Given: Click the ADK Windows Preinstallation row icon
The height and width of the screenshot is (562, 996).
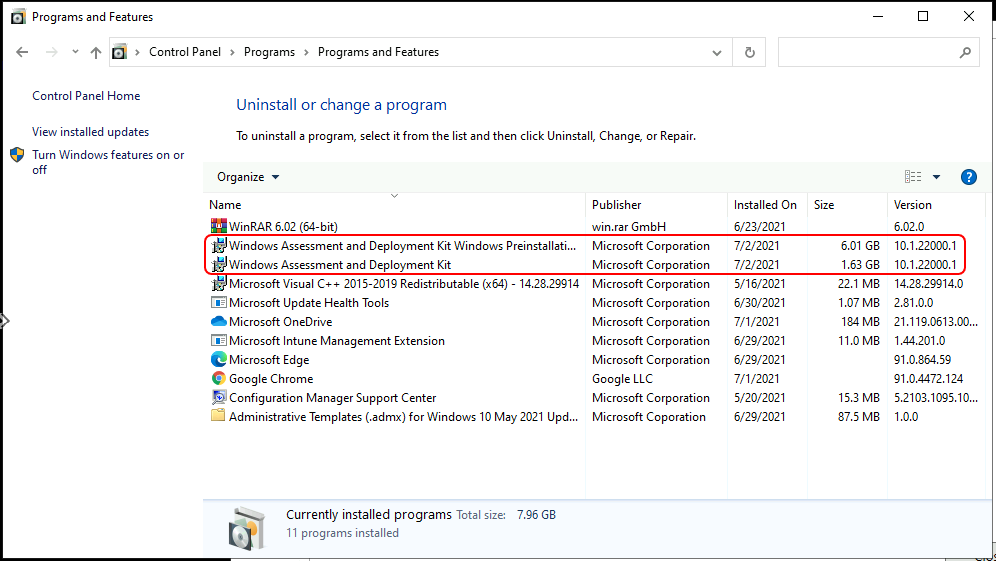Looking at the screenshot, I should (219, 245).
